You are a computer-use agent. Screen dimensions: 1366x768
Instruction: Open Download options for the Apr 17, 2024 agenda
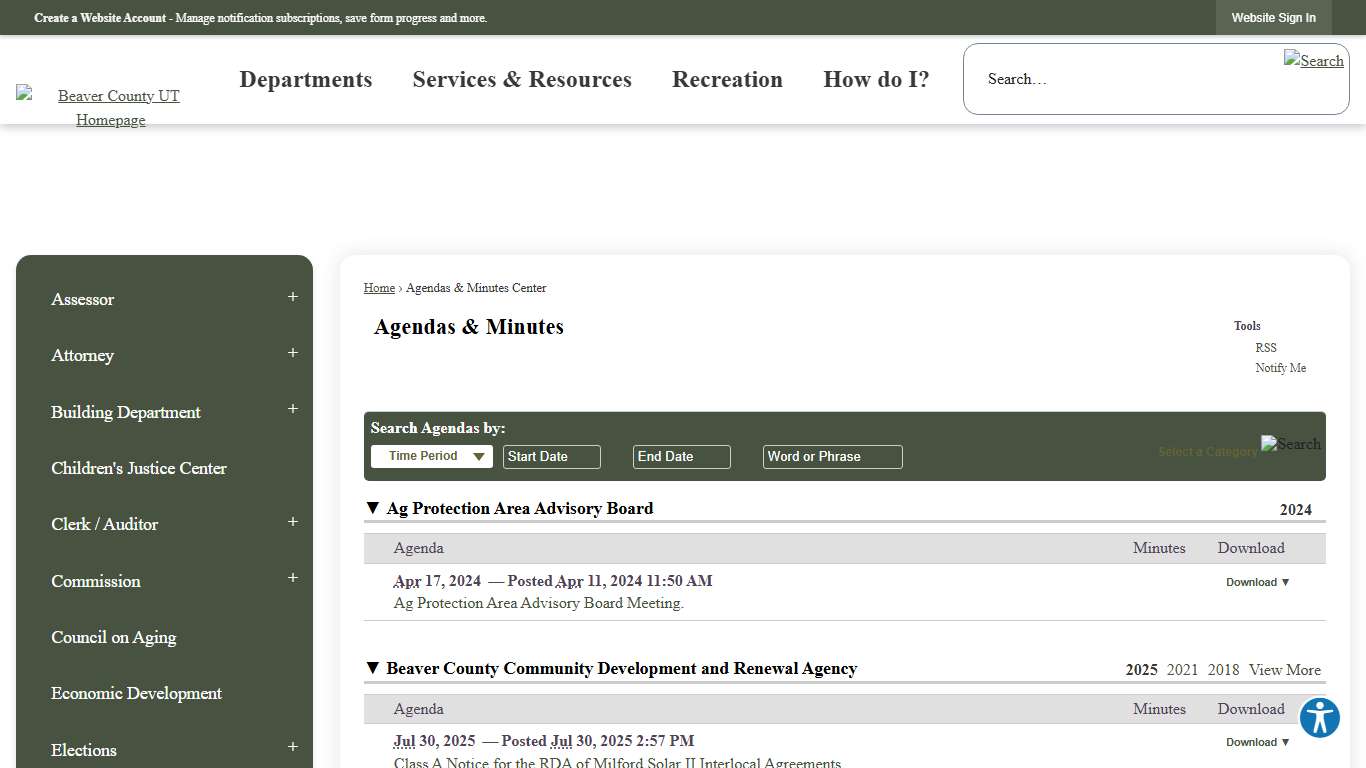pyautogui.click(x=1257, y=581)
